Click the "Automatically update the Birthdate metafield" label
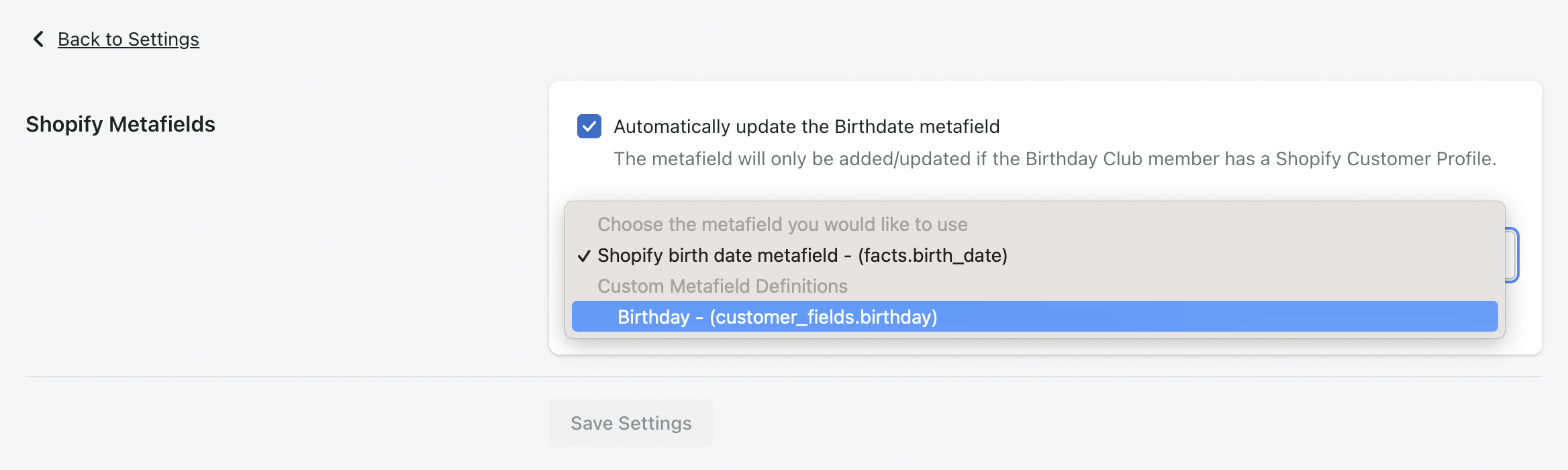 [x=806, y=126]
